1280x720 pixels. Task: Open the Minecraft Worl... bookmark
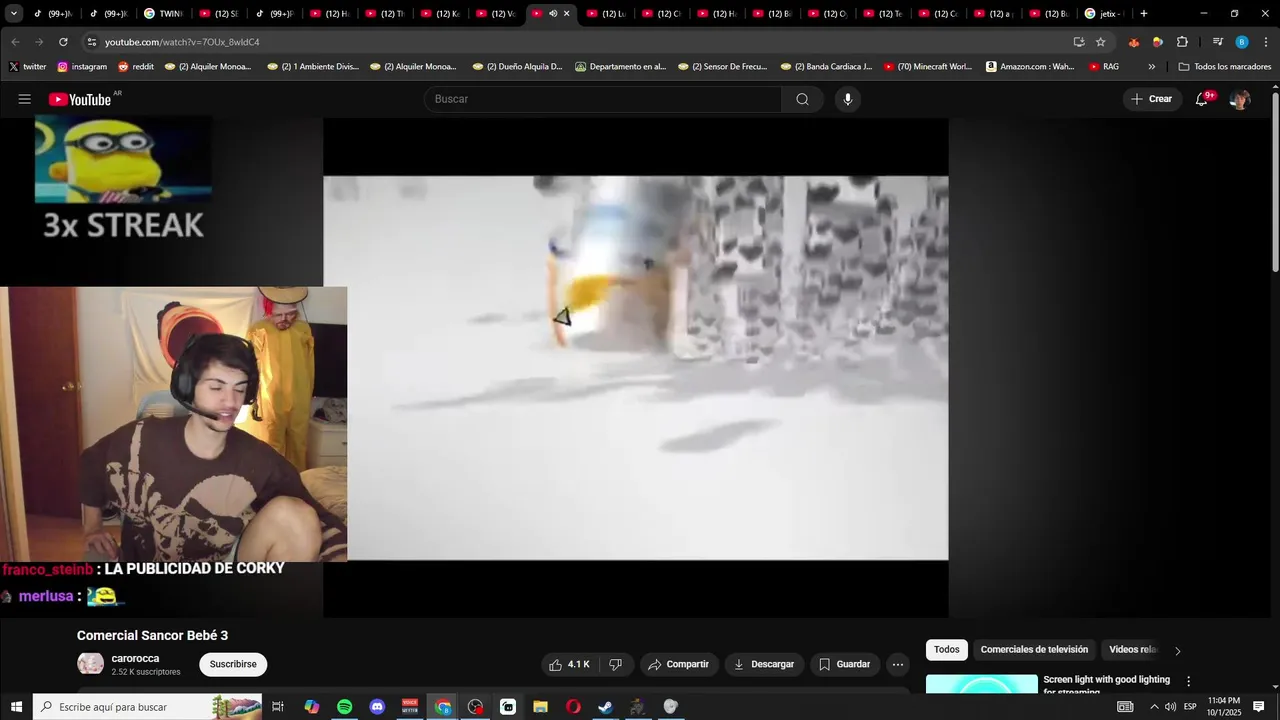pos(927,67)
